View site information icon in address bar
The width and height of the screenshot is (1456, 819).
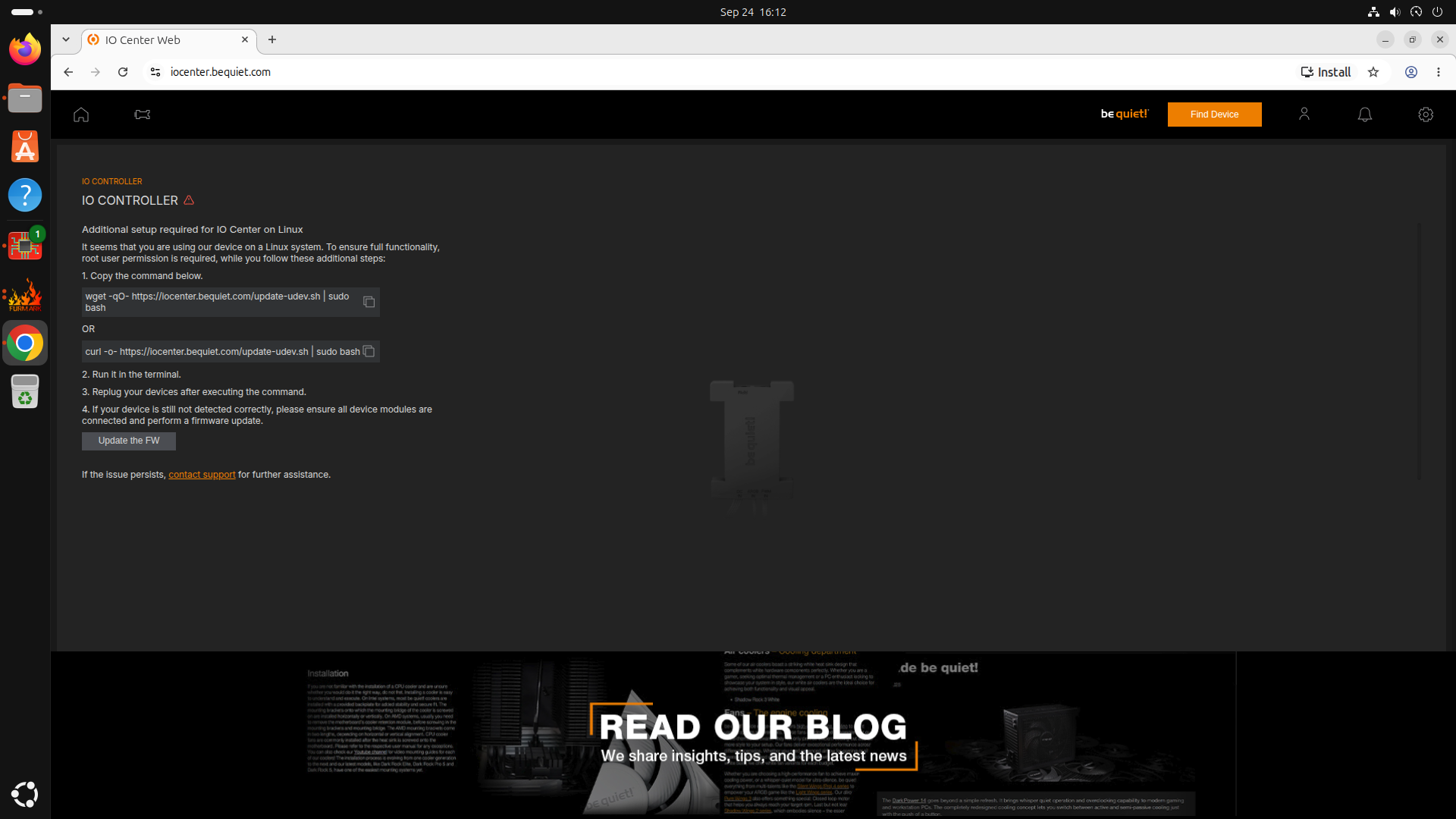(x=155, y=72)
